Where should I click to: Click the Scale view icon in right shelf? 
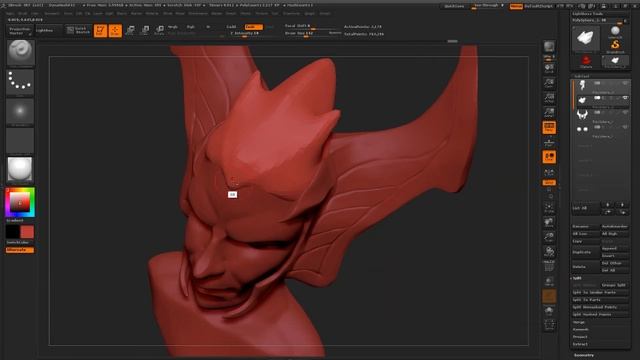coord(549,238)
